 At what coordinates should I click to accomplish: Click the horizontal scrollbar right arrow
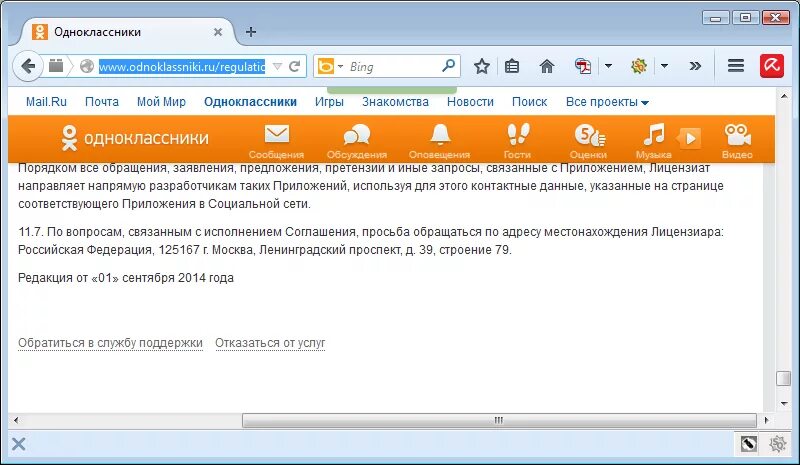pyautogui.click(x=766, y=421)
